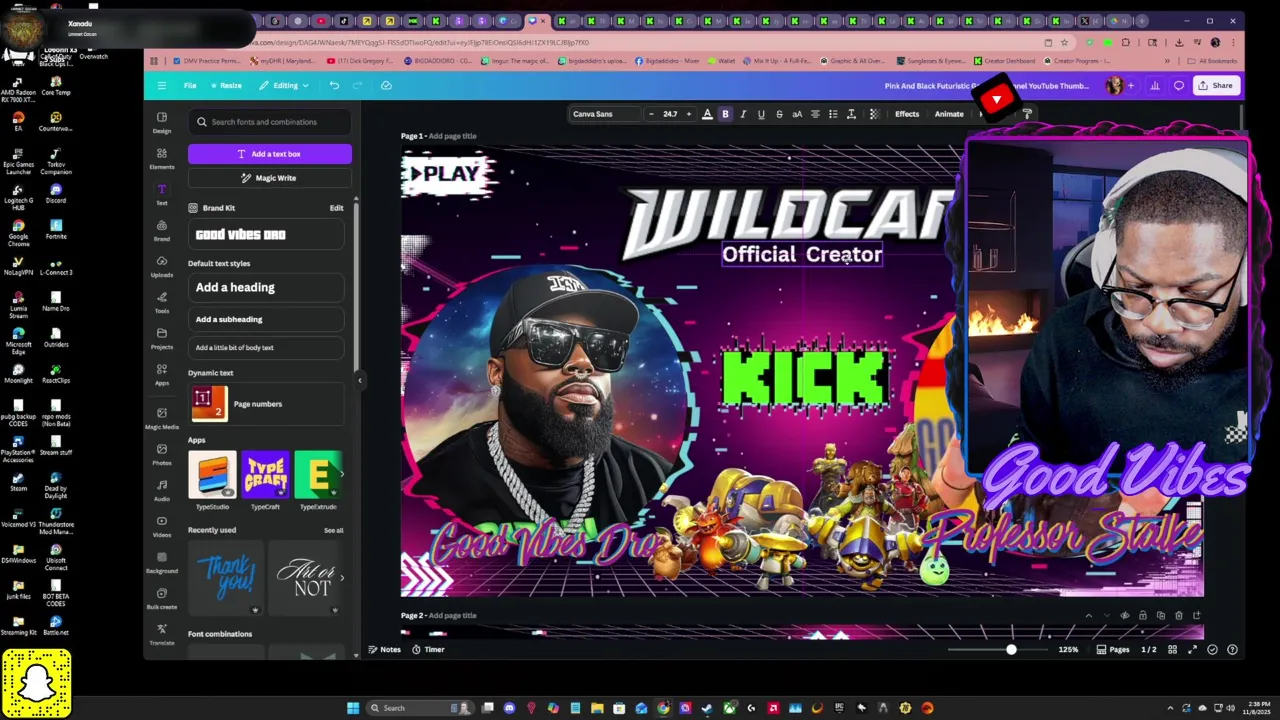Add a little bit of body text
The height and width of the screenshot is (720, 1280).
click(x=266, y=347)
